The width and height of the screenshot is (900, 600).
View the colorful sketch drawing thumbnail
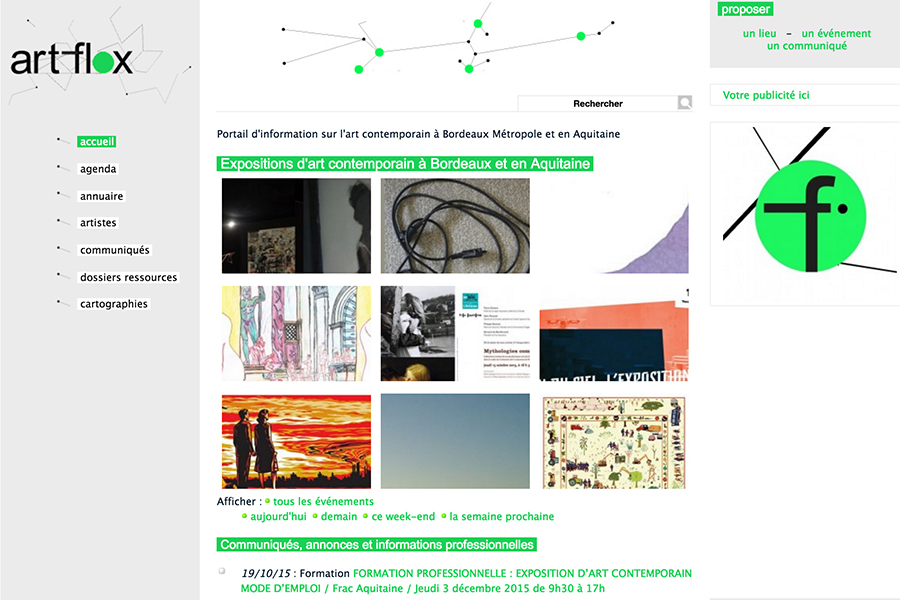296,333
